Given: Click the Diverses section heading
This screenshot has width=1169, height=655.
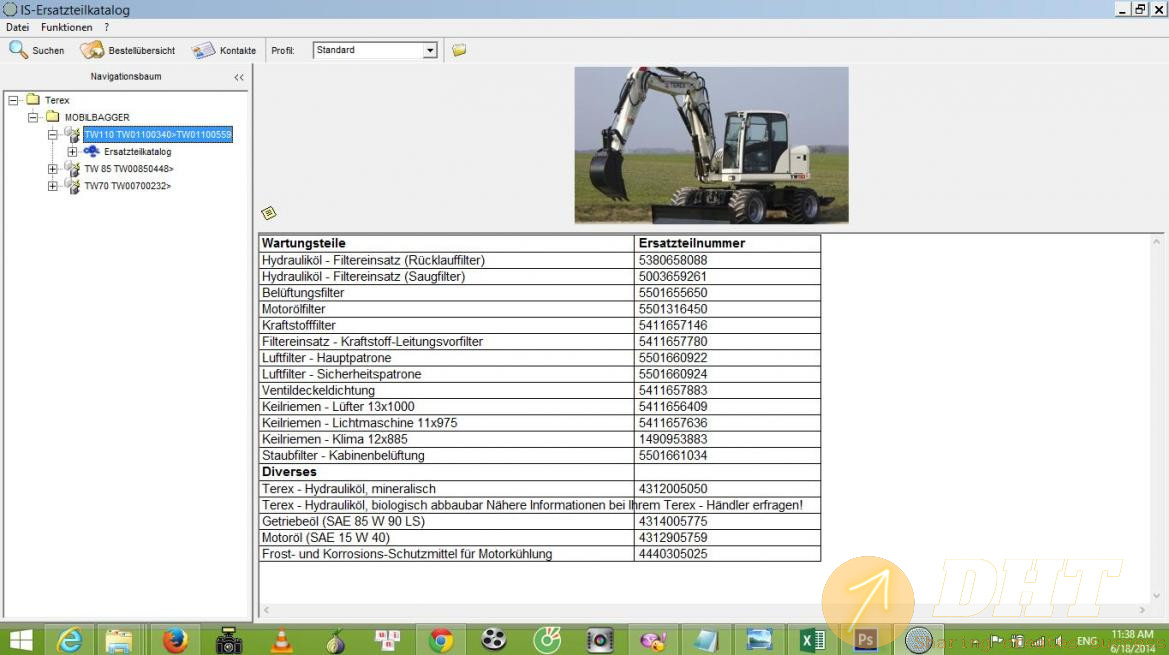Looking at the screenshot, I should pos(289,472).
